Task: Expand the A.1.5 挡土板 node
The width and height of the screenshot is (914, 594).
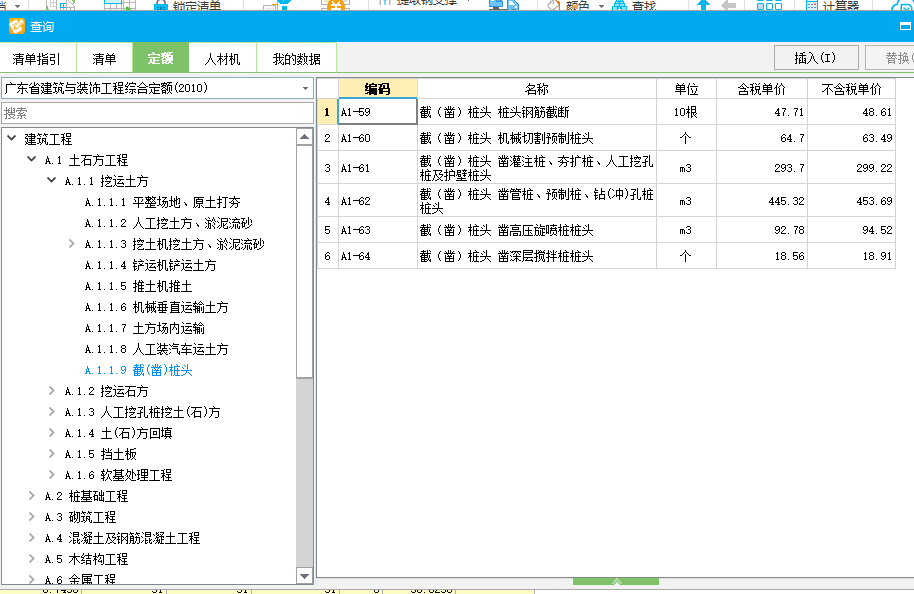Action: 51,454
